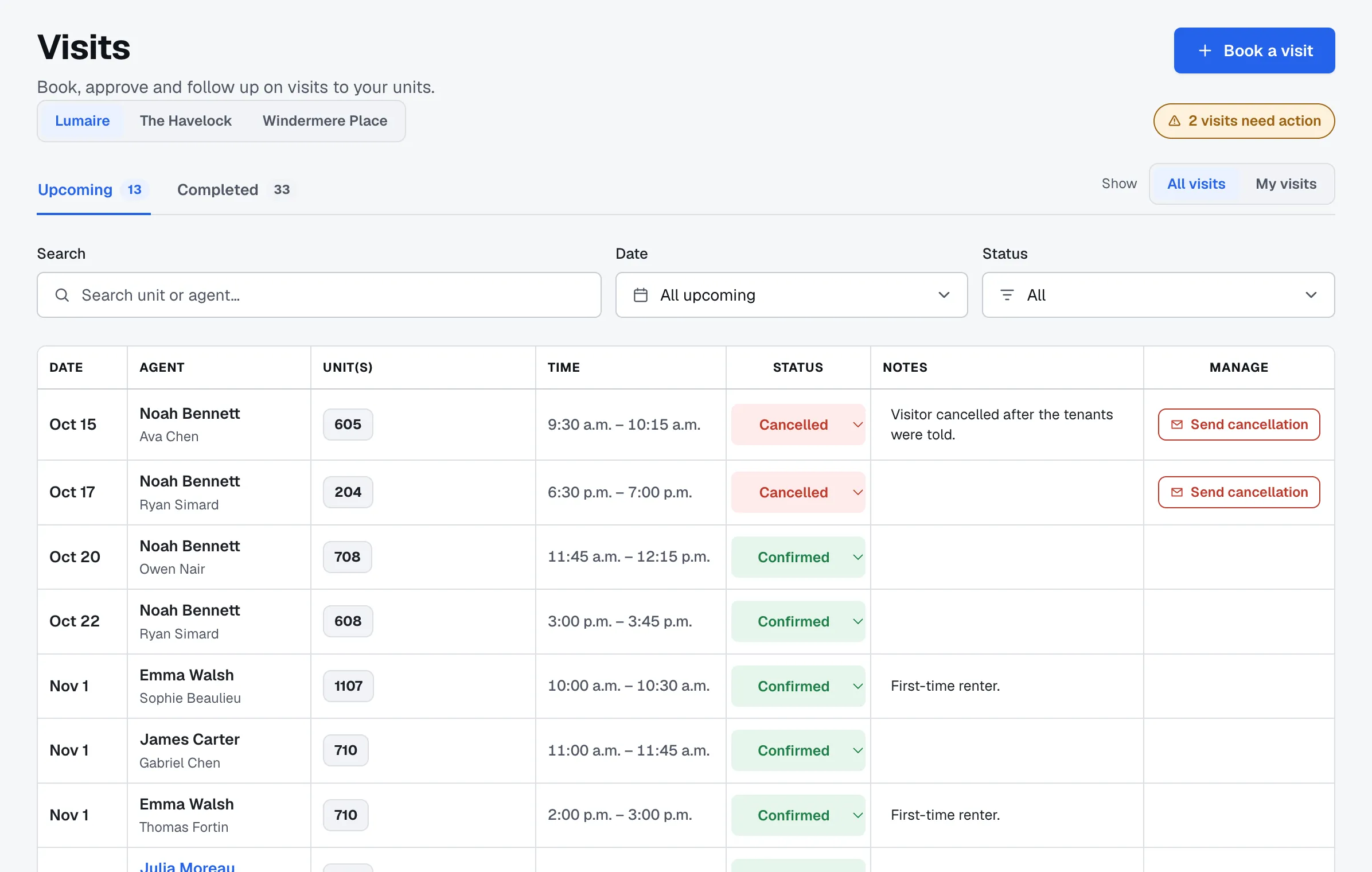Click the agent name 'Sophie Beaulieu'
Image resolution: width=1372 pixels, height=872 pixels.
[x=190, y=698]
